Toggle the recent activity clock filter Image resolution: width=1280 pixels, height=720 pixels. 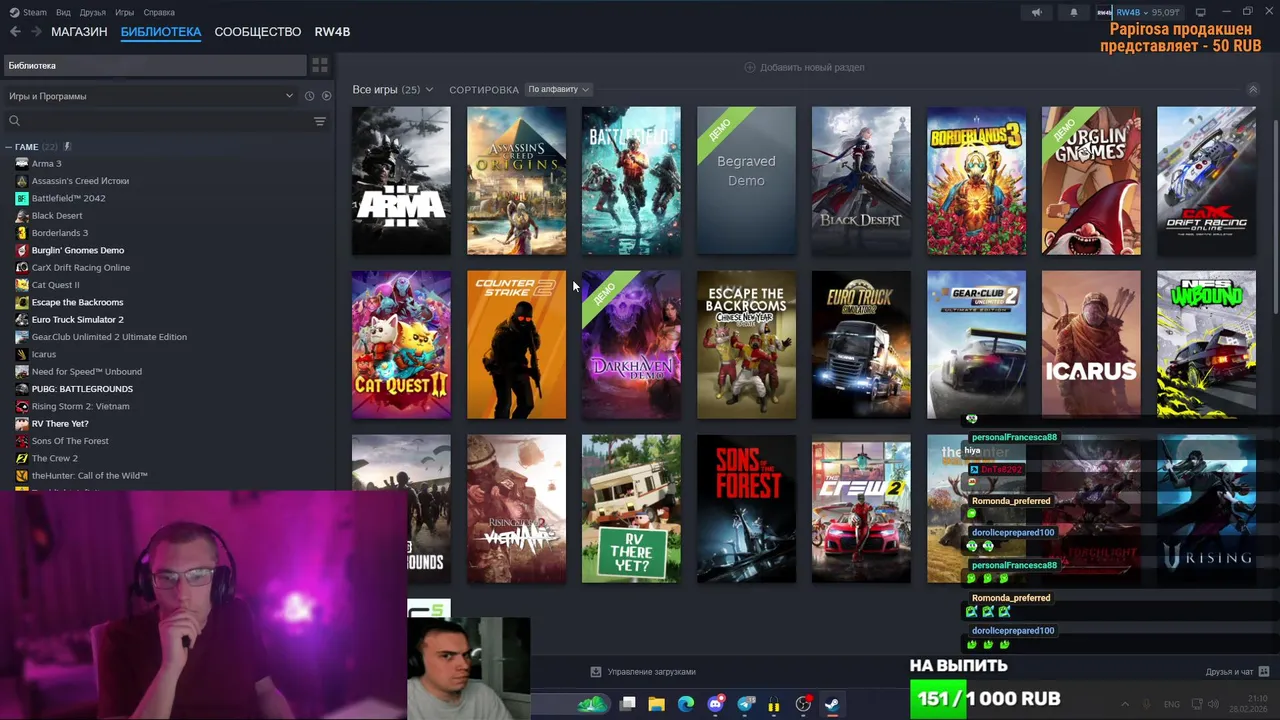[309, 96]
